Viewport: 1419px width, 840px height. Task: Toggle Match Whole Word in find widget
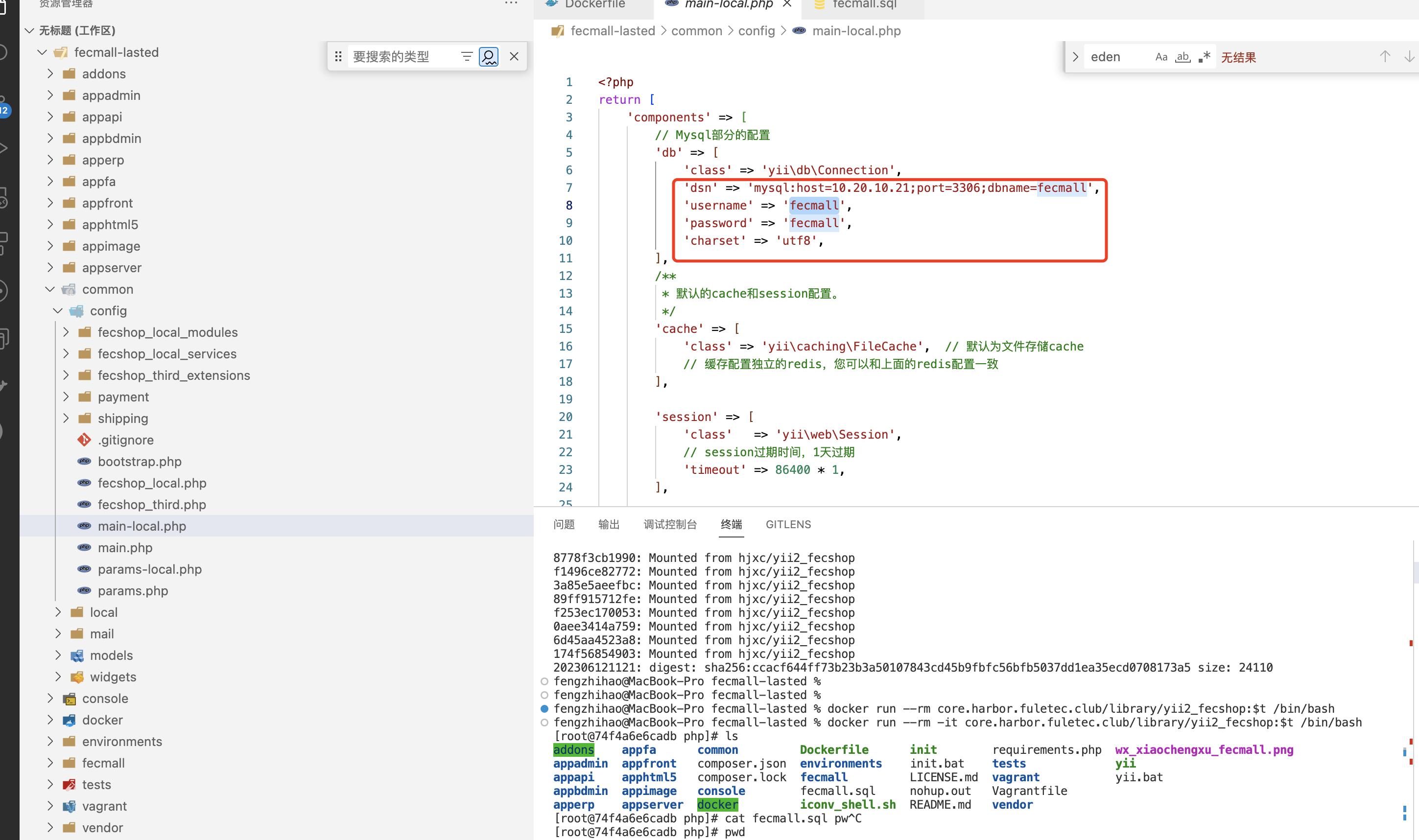tap(1182, 57)
